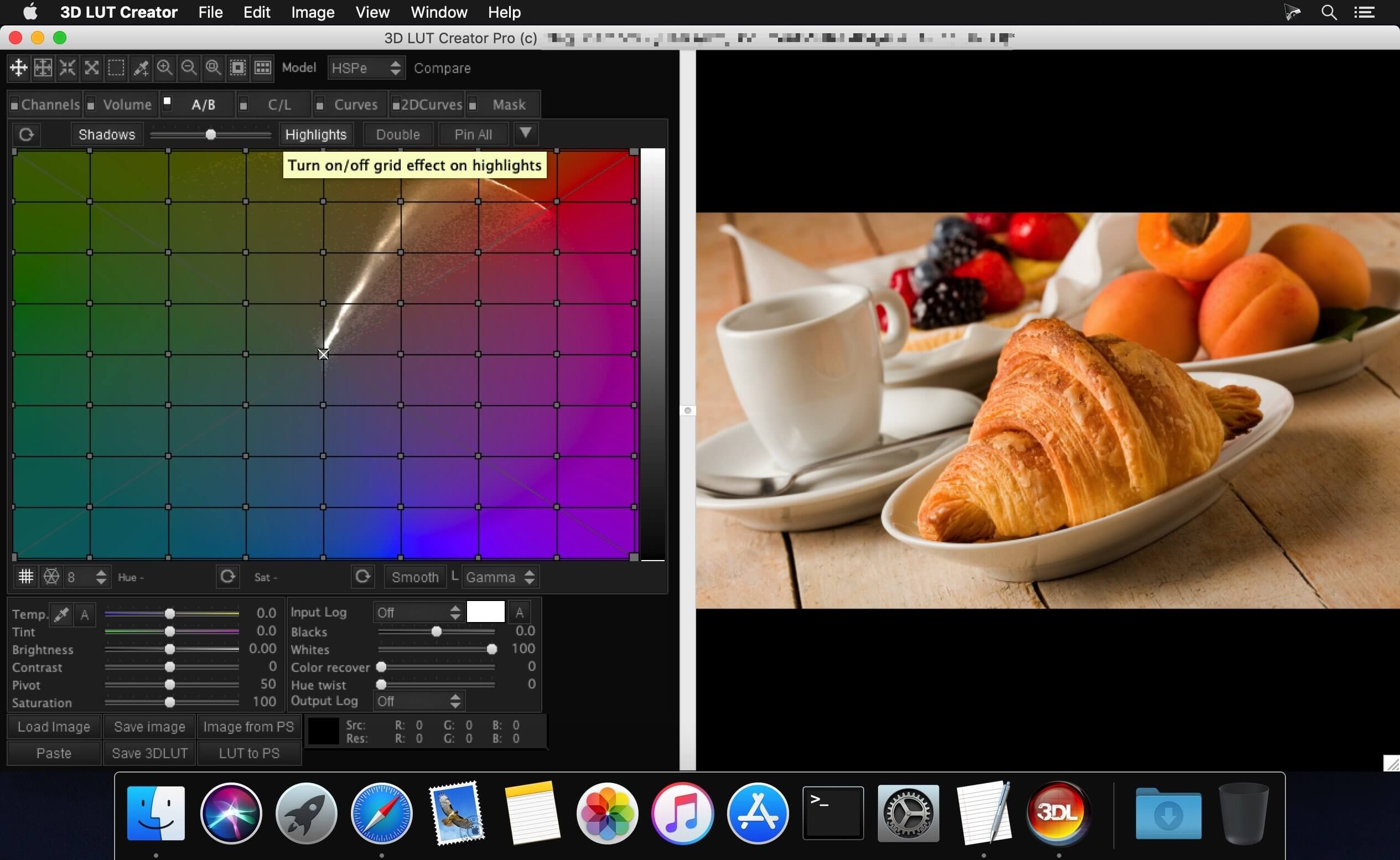Toggle the Highlights grid effect button
The height and width of the screenshot is (860, 1400).
tap(315, 135)
